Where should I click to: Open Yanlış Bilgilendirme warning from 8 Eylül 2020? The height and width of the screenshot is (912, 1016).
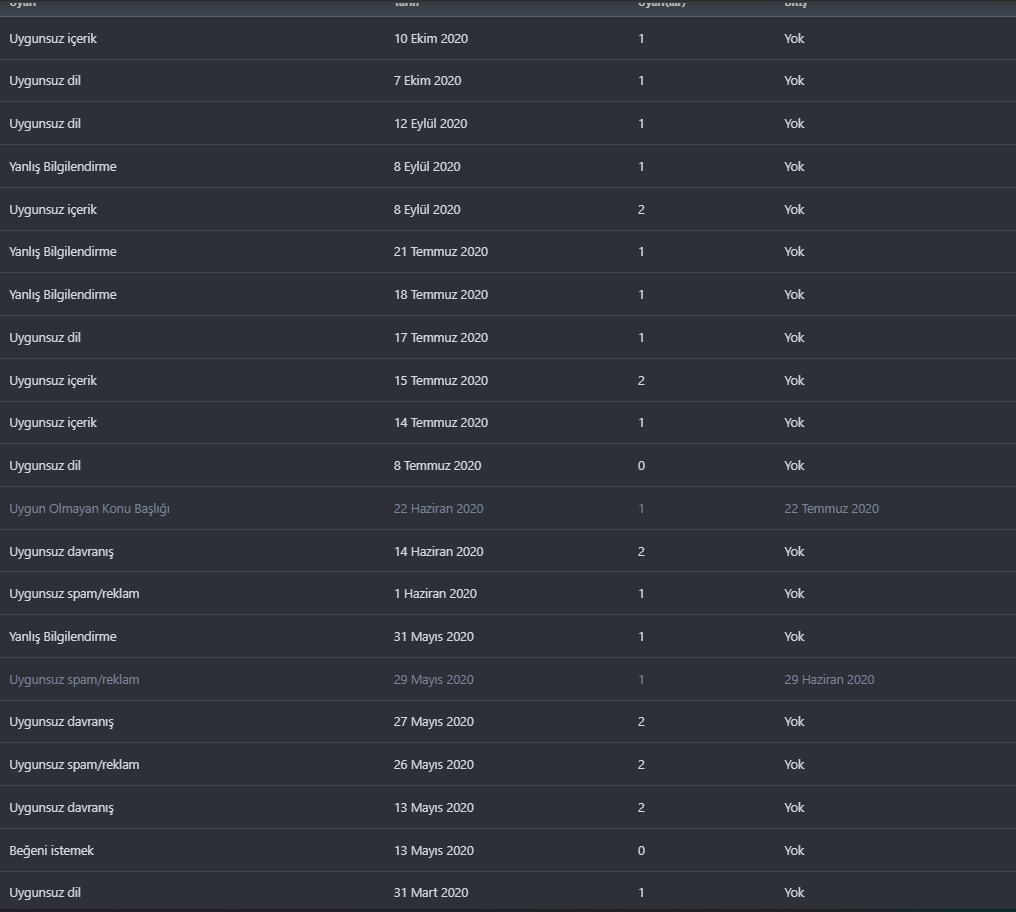[63, 167]
